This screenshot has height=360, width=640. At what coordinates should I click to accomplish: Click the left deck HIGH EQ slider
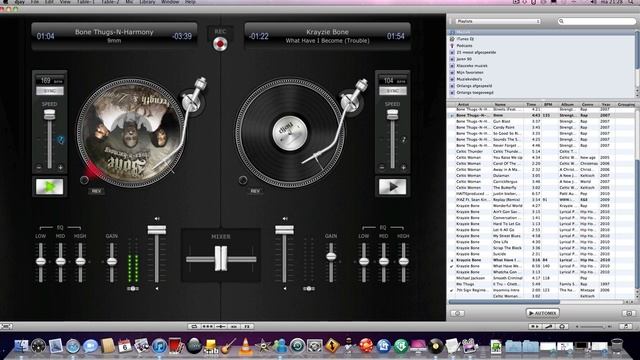point(80,261)
